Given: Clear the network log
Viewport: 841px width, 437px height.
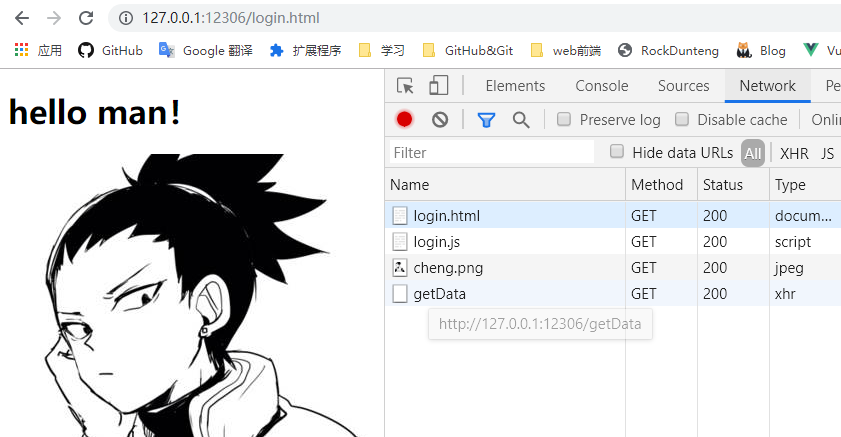Looking at the screenshot, I should click(x=440, y=119).
